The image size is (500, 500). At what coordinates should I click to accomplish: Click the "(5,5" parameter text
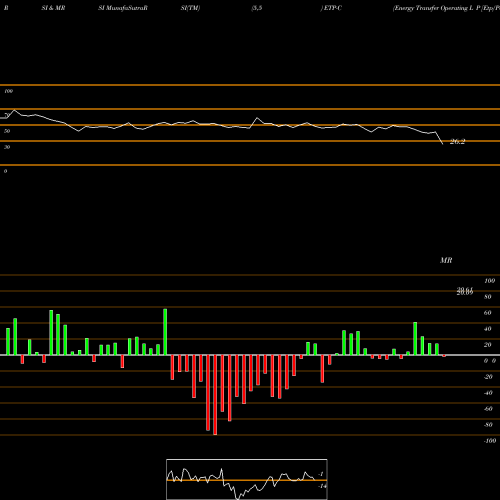[257, 8]
